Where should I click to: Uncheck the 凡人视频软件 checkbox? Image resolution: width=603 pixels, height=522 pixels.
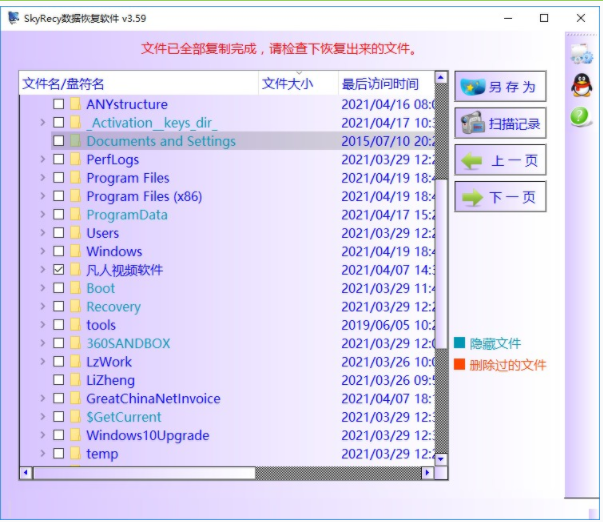pos(58,269)
